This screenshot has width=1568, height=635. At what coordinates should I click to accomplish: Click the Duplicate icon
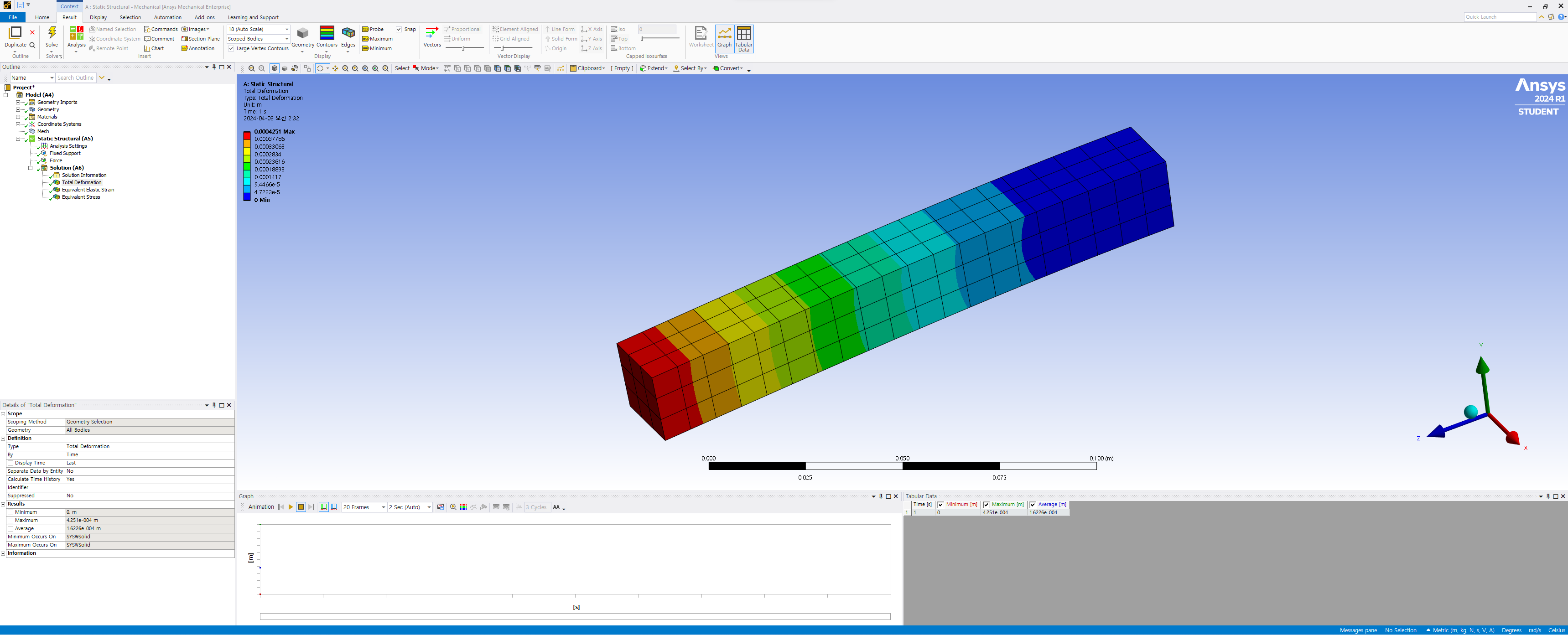pos(15,33)
